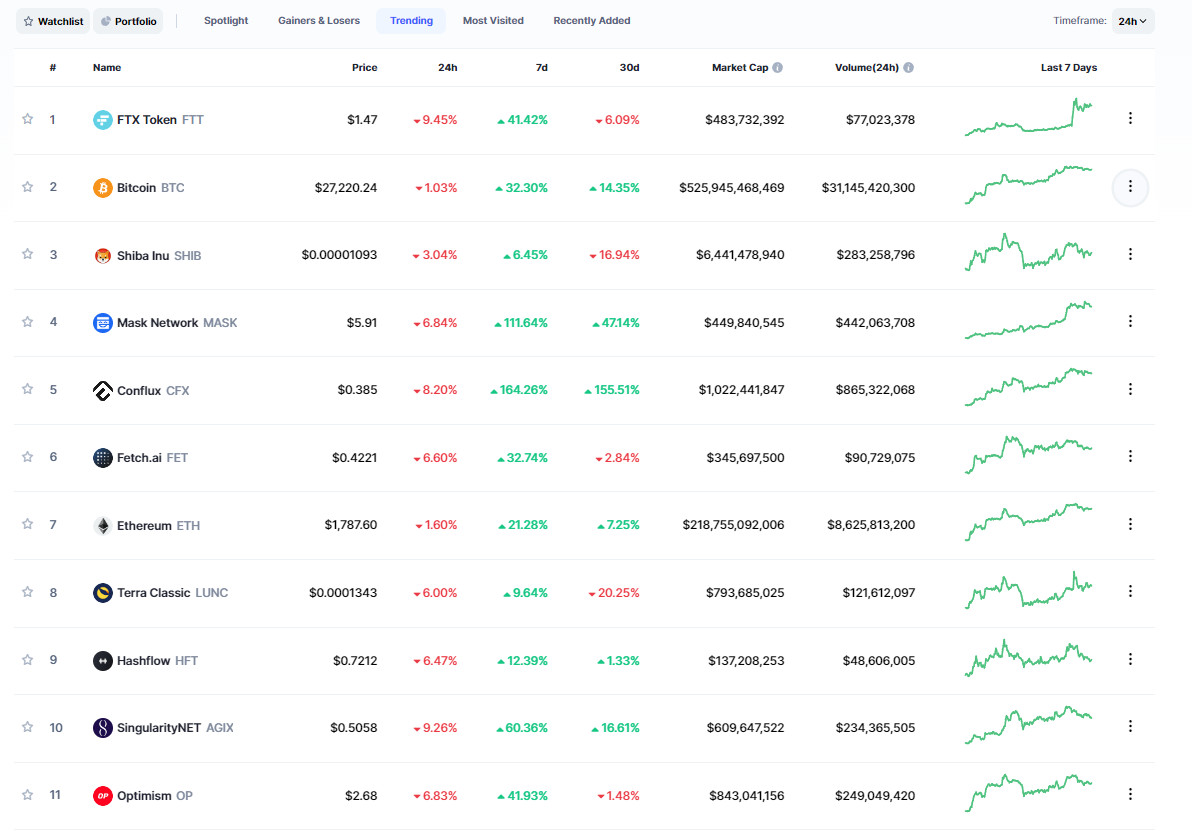The width and height of the screenshot is (1192, 837).
Task: Open the Timeframe 24h dropdown
Action: (1132, 21)
